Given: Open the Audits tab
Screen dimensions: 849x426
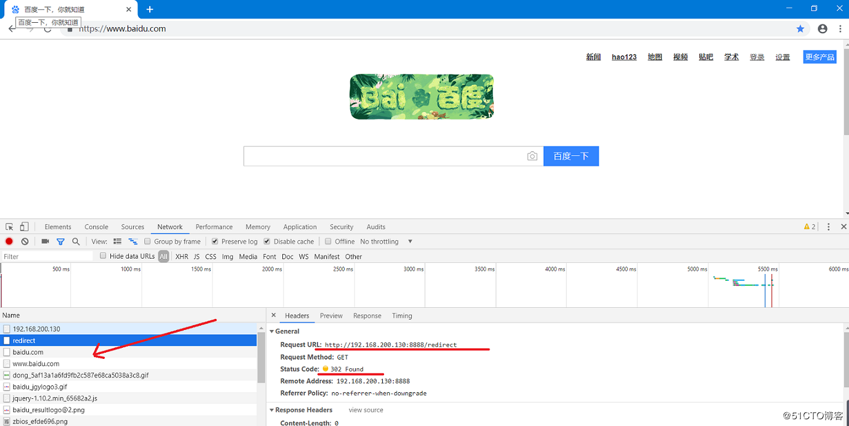Looking at the screenshot, I should tap(376, 227).
